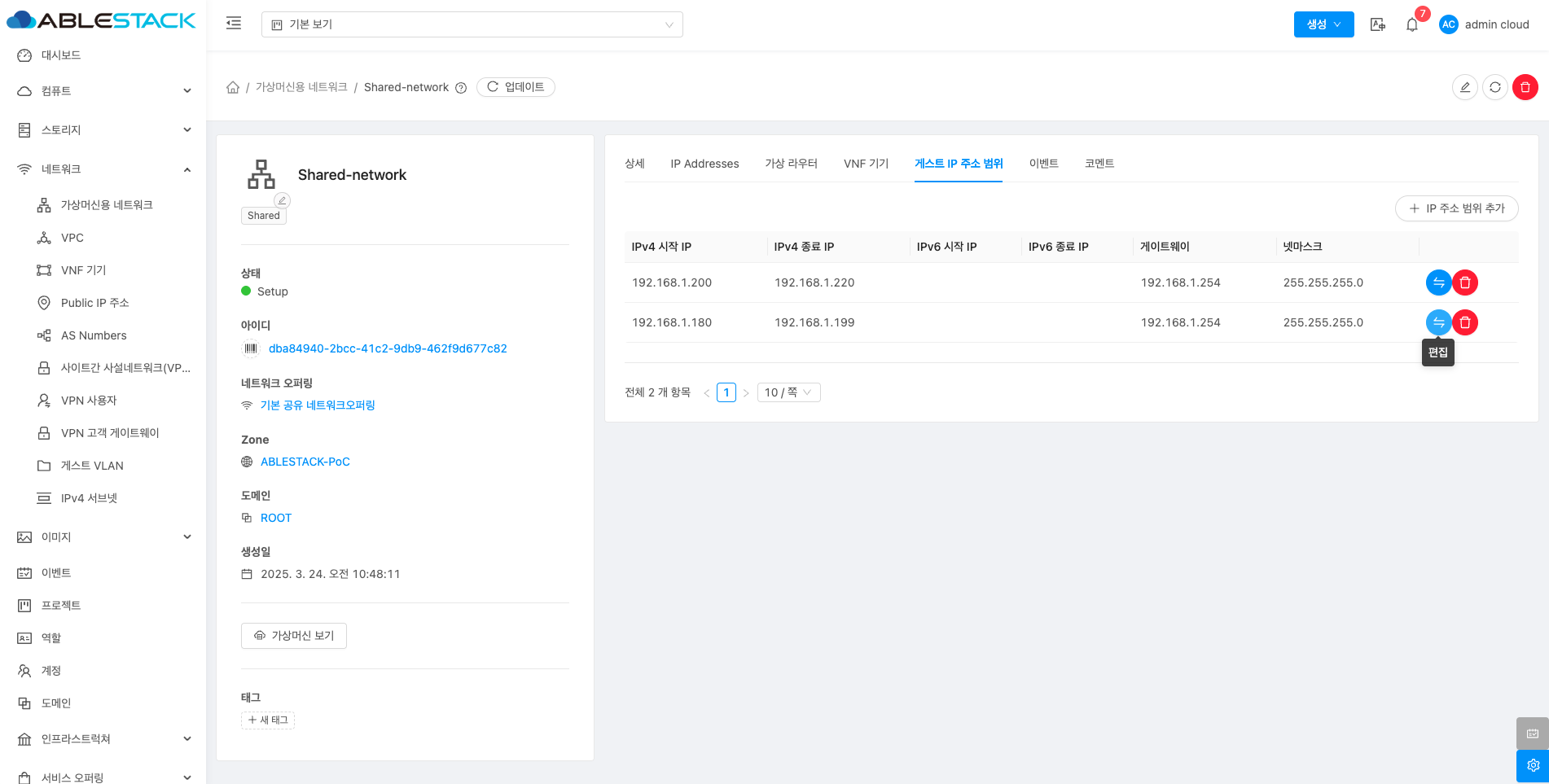Click the pencil edit network icon in header

(x=1464, y=87)
